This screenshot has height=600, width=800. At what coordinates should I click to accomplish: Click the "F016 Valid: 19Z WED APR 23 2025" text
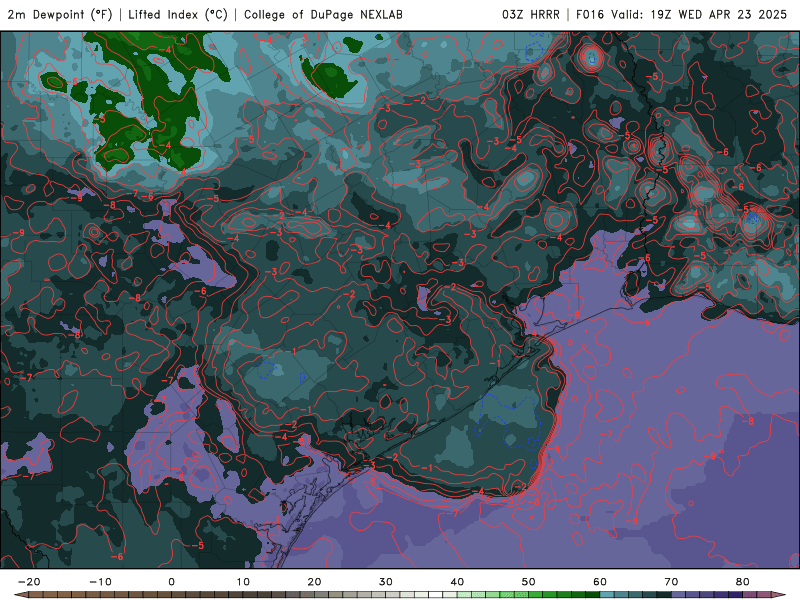(681, 14)
